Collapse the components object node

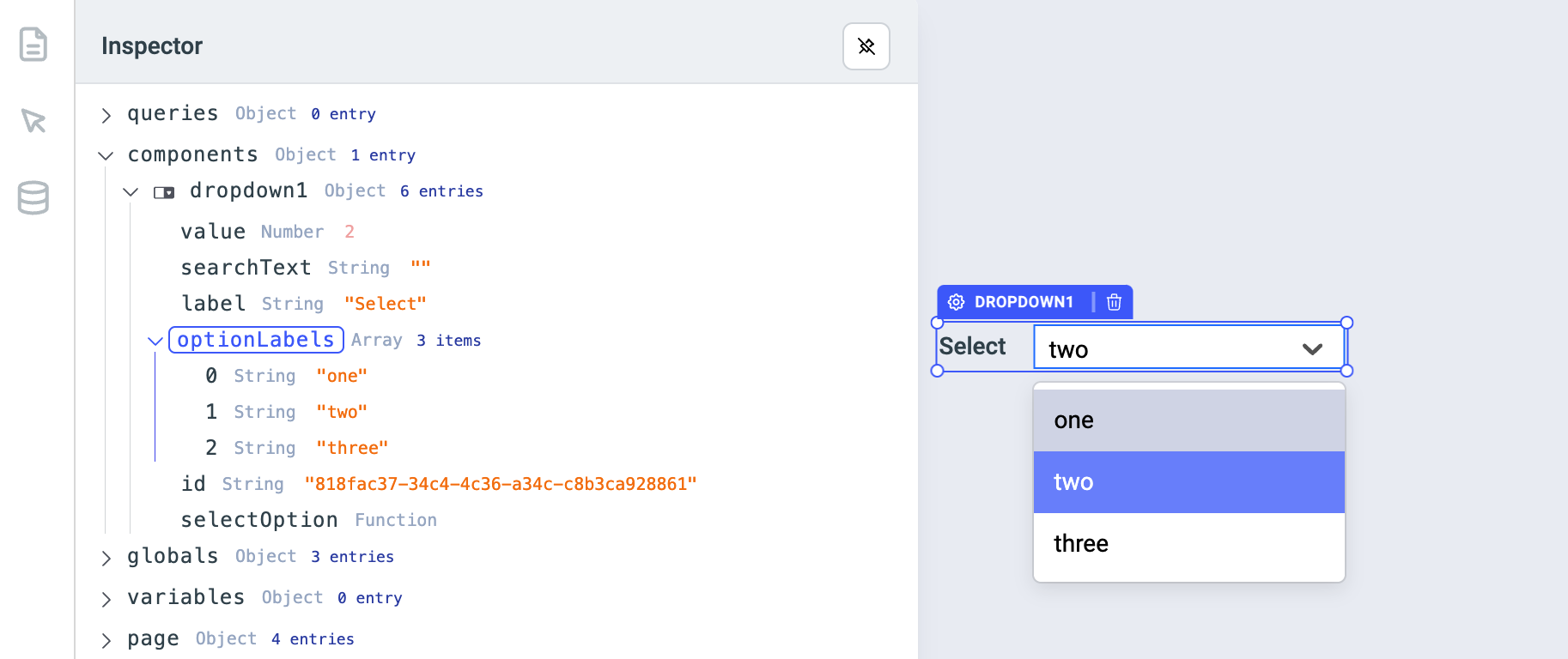click(x=106, y=155)
